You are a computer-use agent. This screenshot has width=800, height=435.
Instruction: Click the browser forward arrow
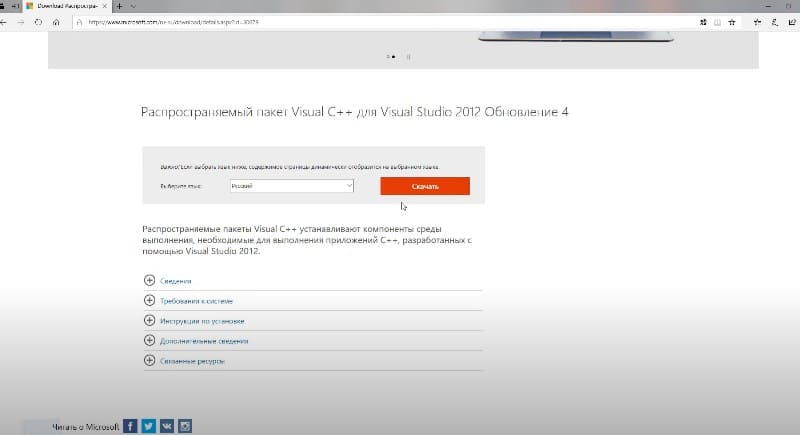point(20,22)
